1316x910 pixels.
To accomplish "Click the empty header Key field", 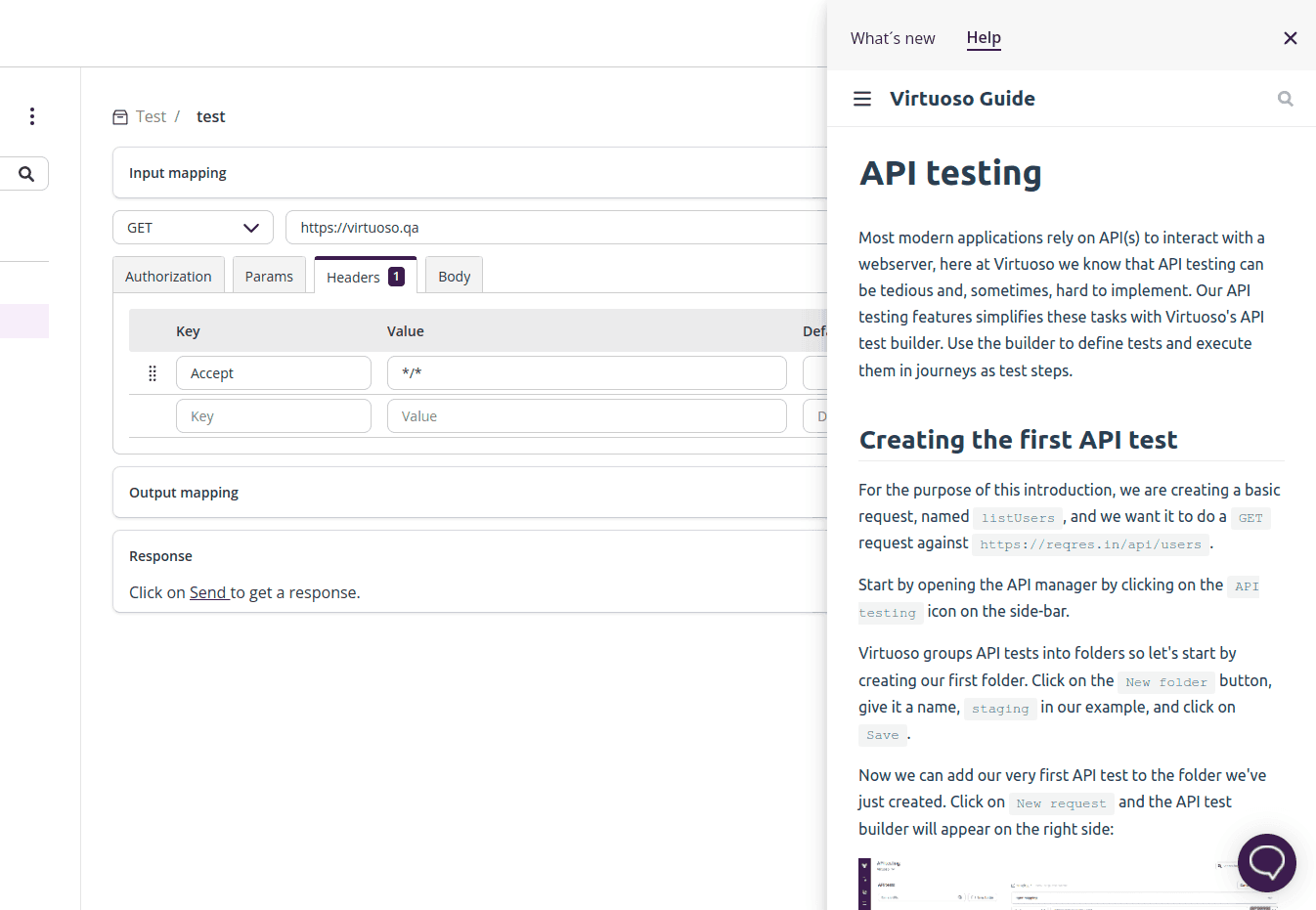I will click(274, 416).
